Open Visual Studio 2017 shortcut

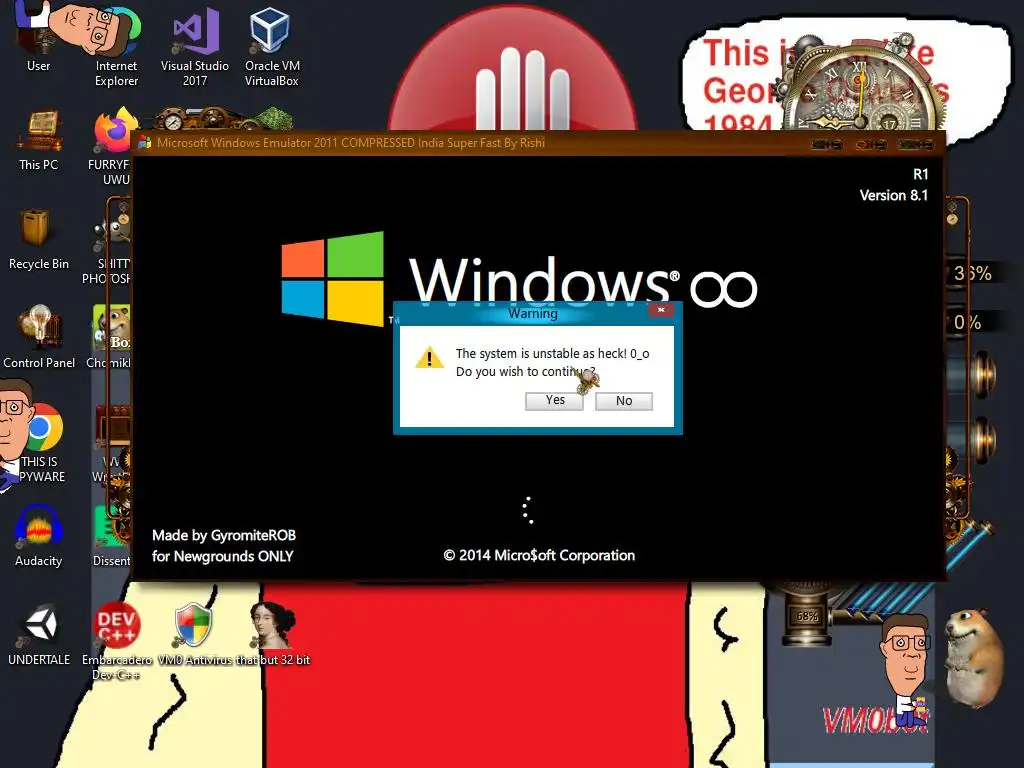point(195,46)
